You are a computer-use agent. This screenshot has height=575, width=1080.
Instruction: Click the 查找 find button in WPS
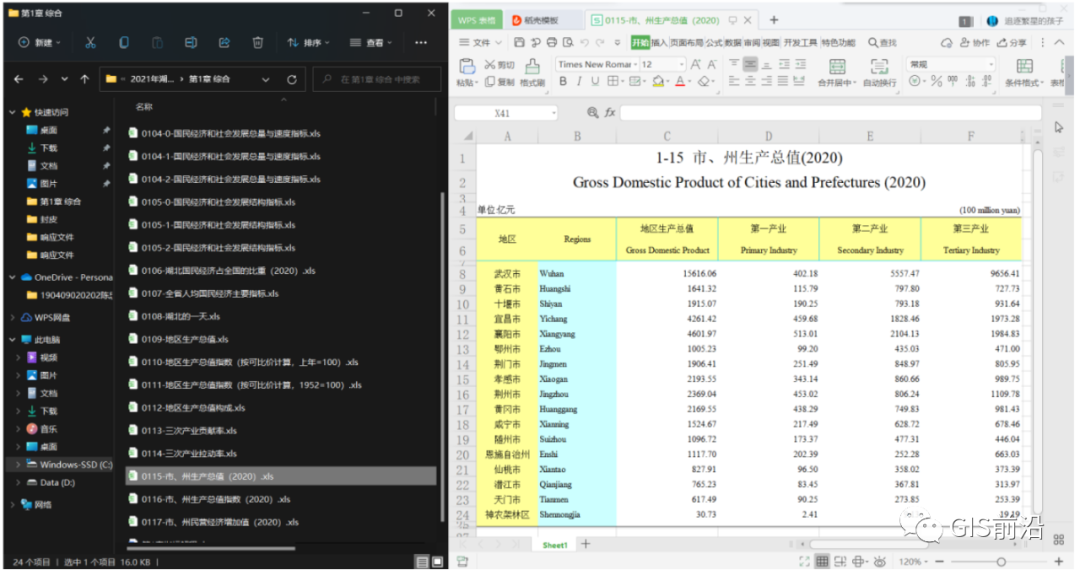882,43
